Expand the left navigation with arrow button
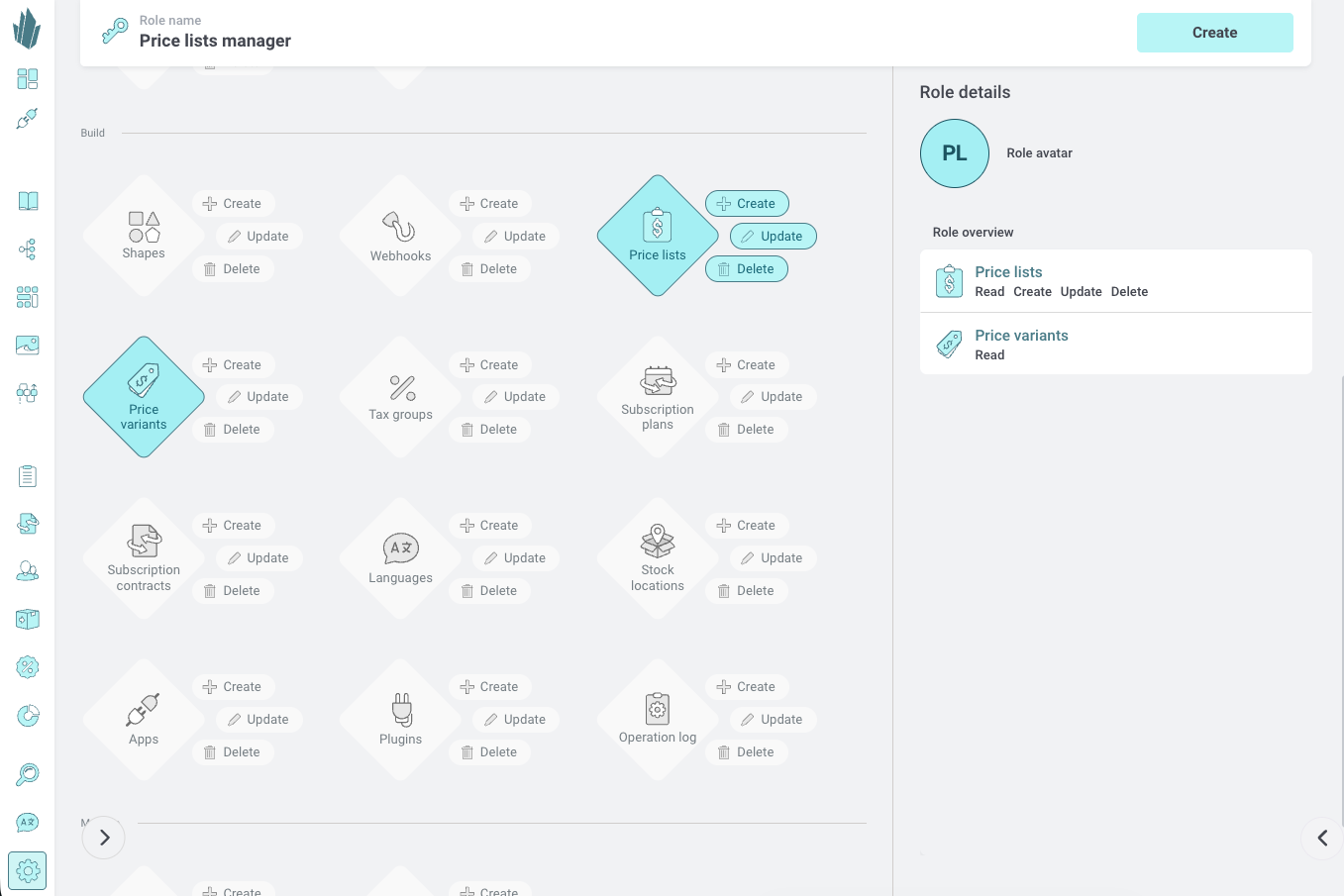Viewport: 1344px width, 896px height. [x=104, y=838]
